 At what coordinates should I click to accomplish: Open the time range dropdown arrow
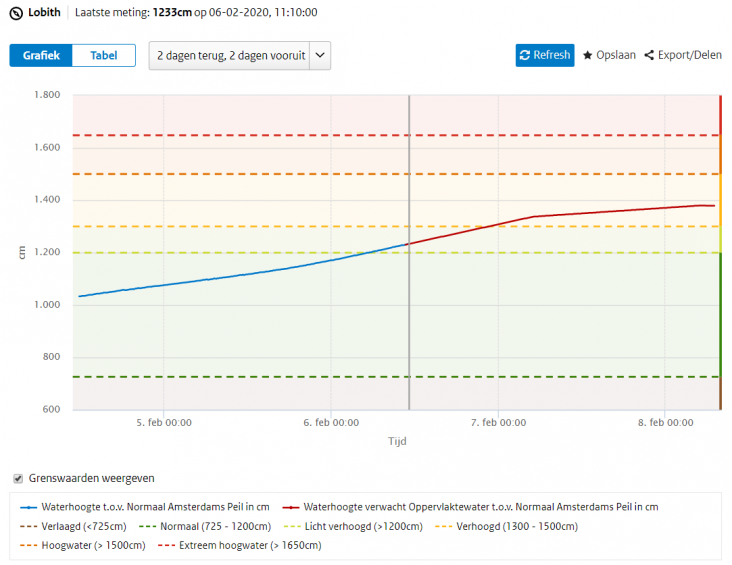[x=319, y=56]
